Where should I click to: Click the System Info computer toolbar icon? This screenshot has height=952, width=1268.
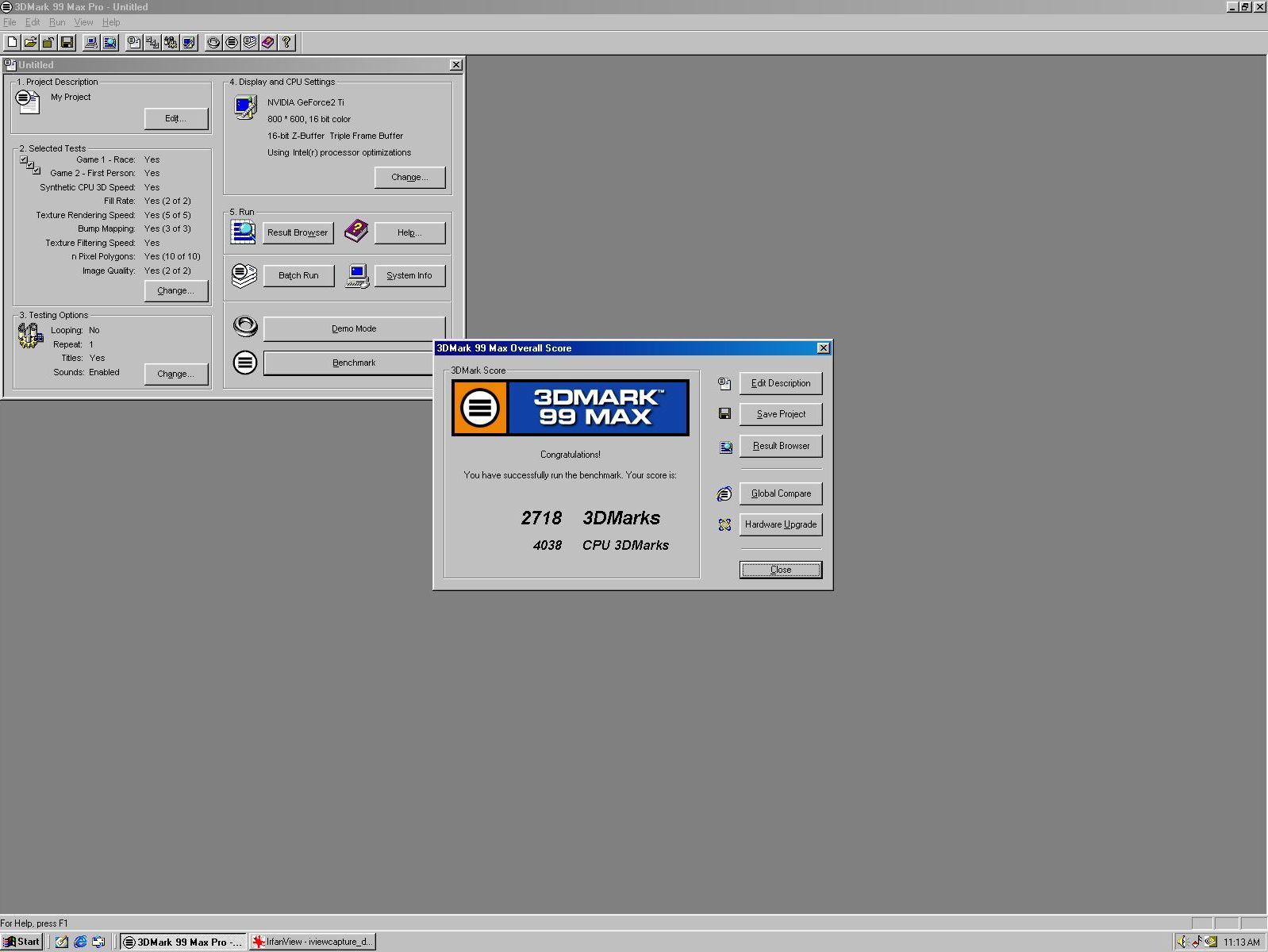pyautogui.click(x=91, y=42)
